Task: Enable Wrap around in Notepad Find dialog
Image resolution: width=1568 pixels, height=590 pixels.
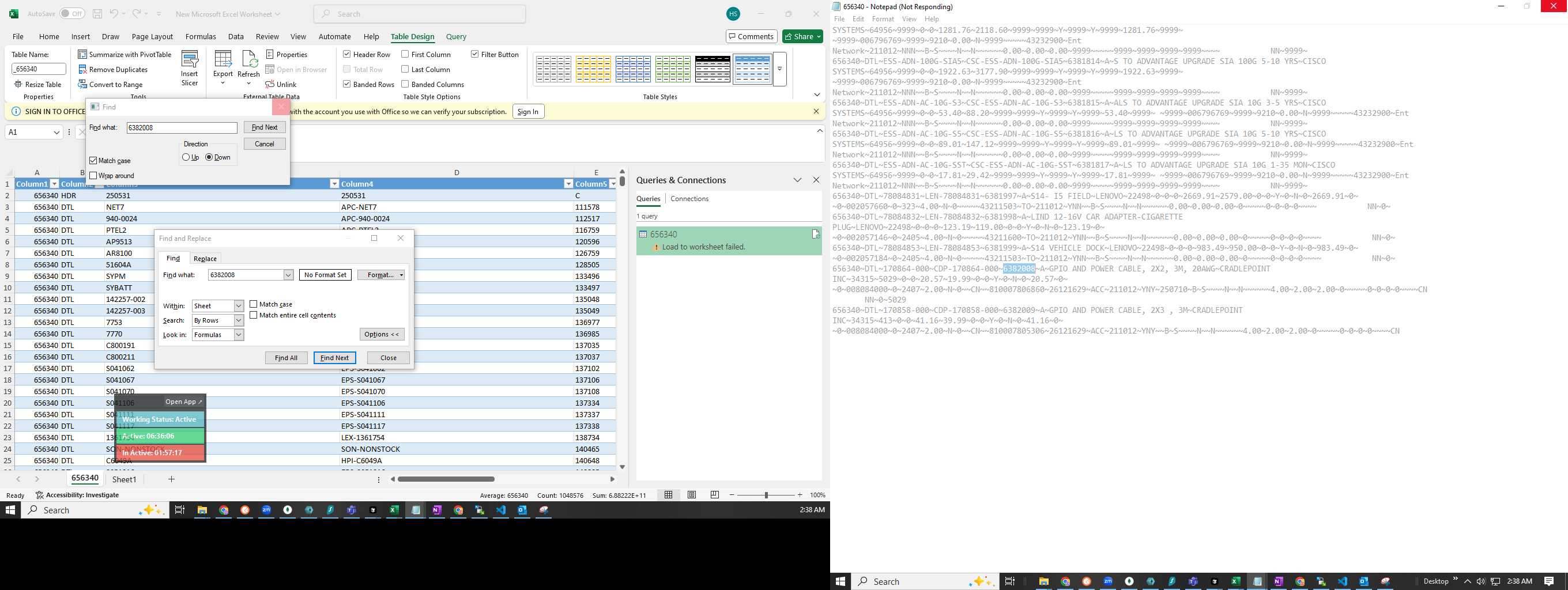Action: [93, 176]
